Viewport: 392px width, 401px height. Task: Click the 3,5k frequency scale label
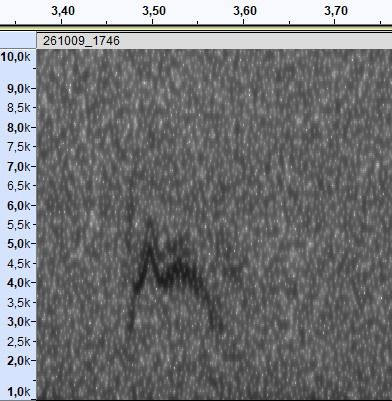click(19, 302)
